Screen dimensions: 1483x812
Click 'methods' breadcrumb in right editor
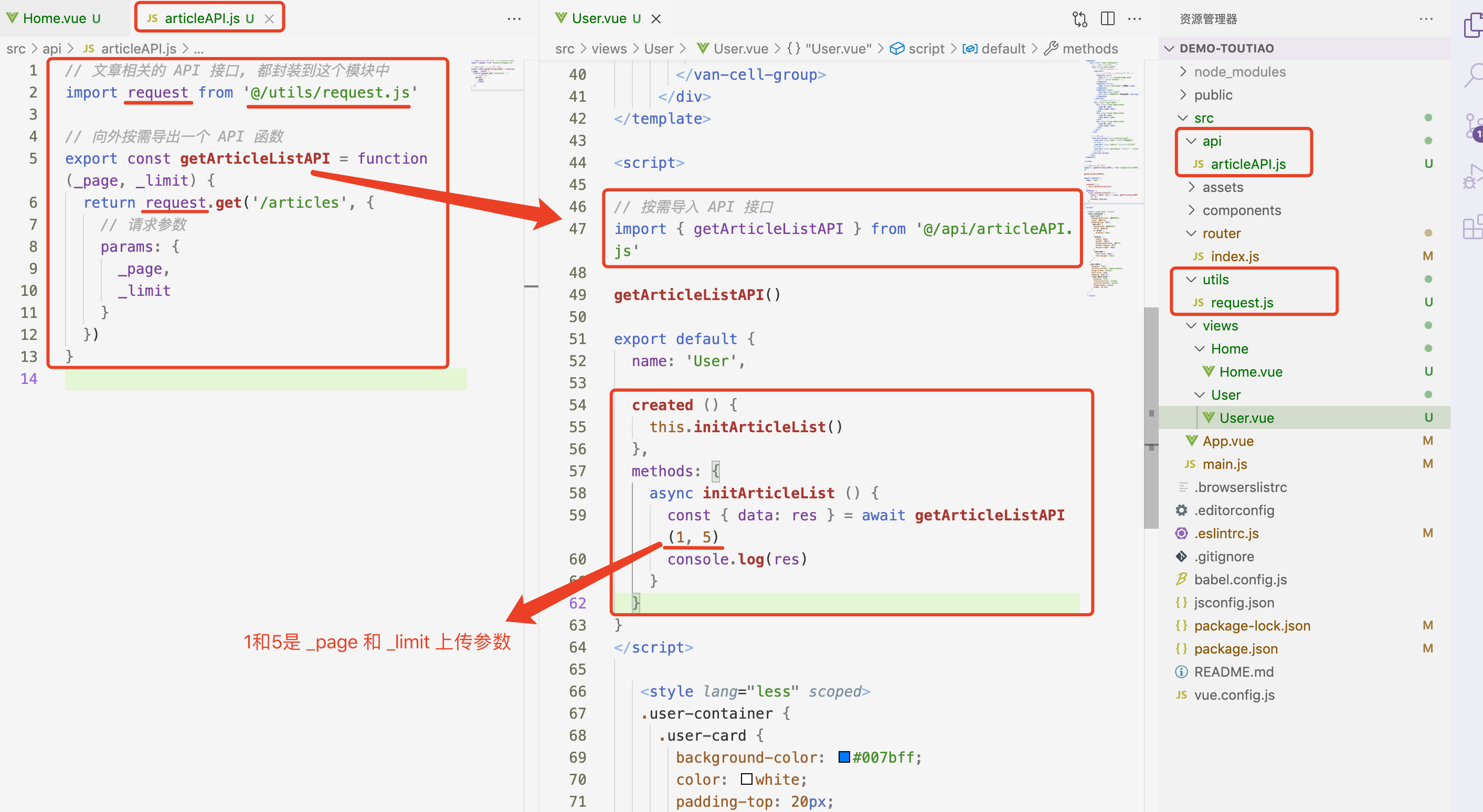1081,49
